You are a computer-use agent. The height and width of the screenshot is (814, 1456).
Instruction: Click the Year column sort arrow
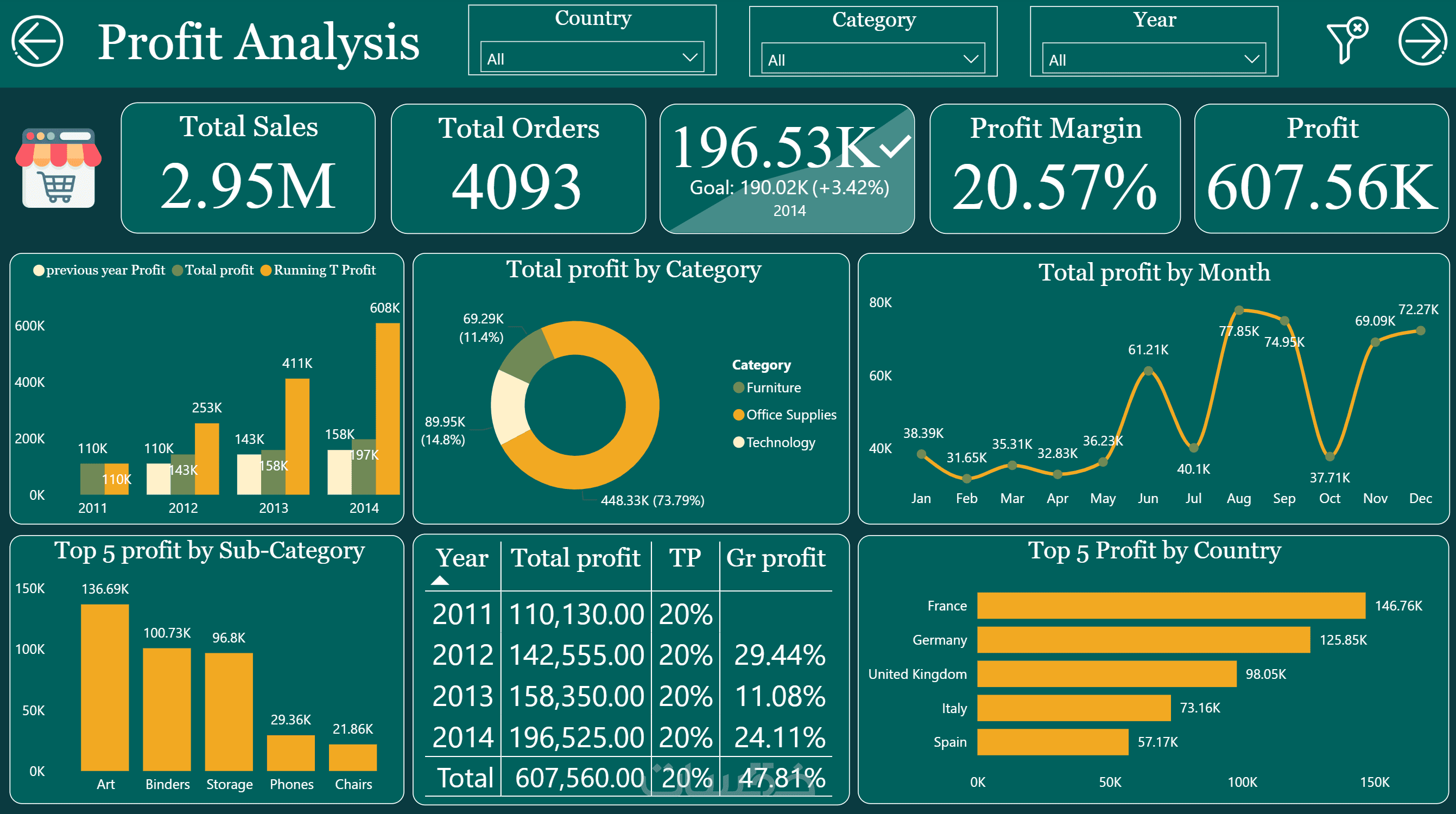(x=440, y=581)
